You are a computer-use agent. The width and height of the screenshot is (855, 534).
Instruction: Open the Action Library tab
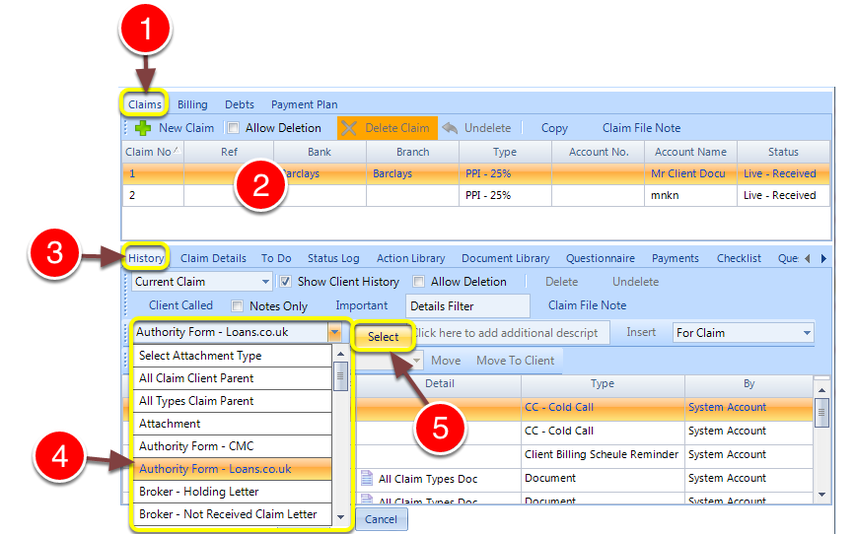point(411,258)
